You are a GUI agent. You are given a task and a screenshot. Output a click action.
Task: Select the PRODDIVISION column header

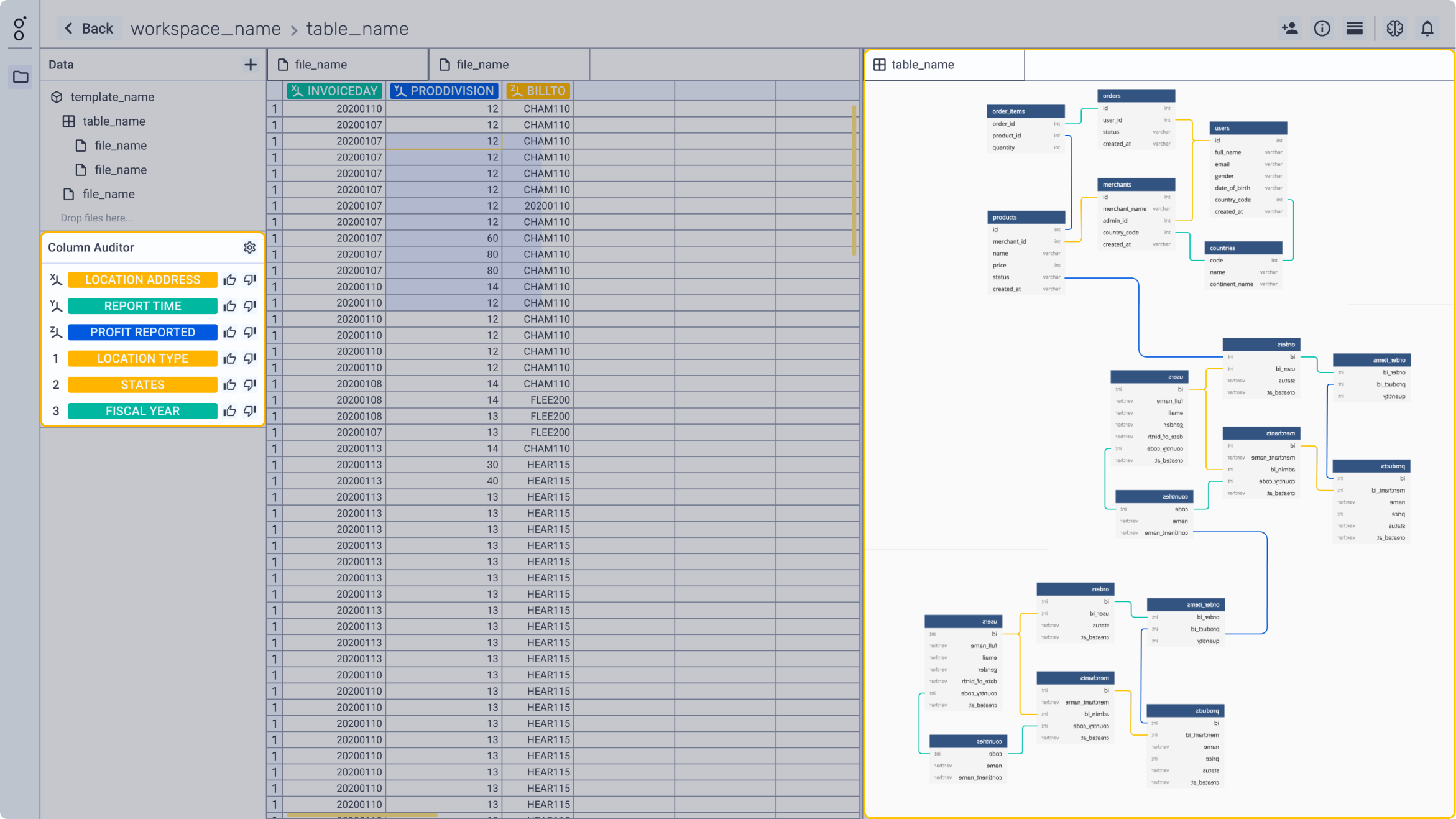[443, 91]
